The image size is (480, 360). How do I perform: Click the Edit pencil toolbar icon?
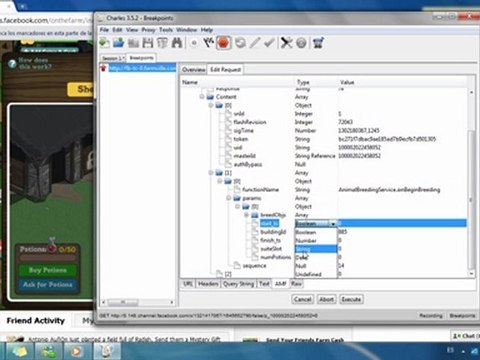click(x=255, y=43)
